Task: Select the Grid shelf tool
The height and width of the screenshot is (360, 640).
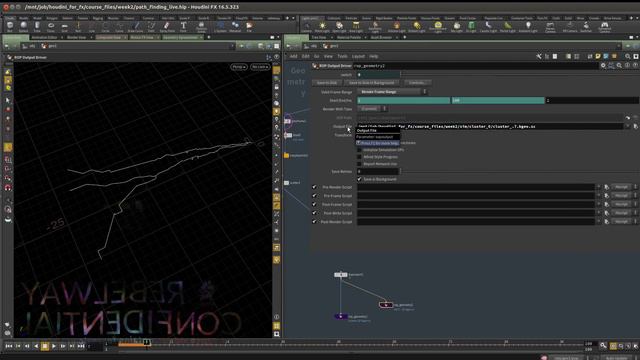Action: [x=64, y=27]
